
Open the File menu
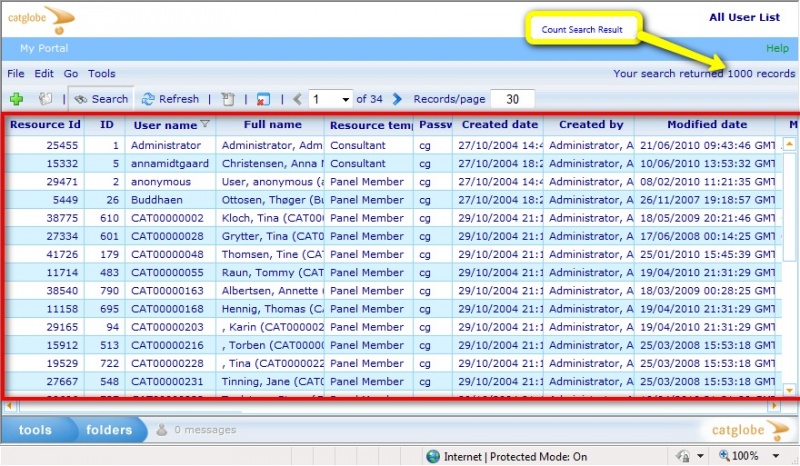click(16, 74)
